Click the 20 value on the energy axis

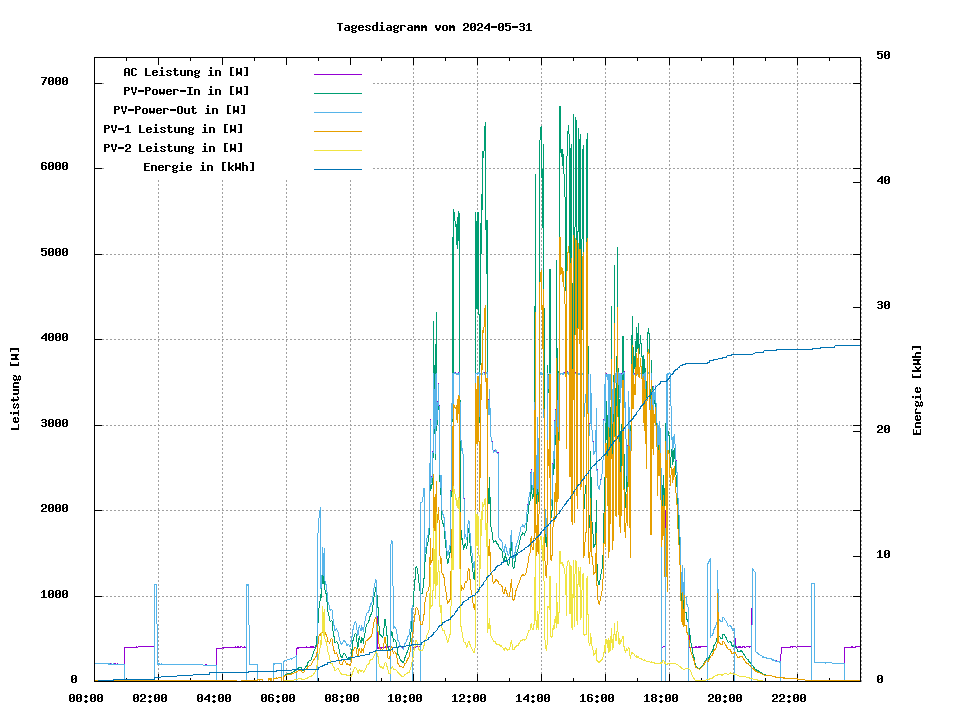coord(883,430)
